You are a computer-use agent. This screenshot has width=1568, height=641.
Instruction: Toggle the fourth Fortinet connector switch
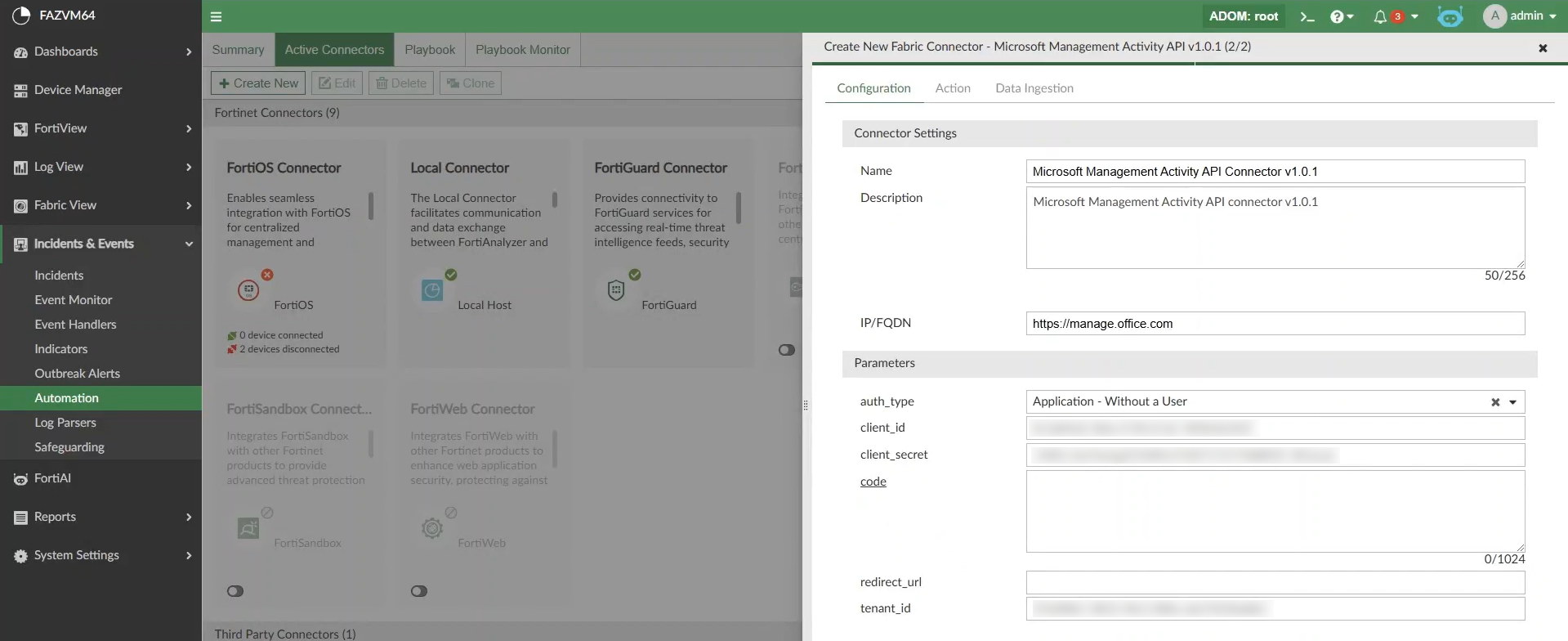tap(787, 350)
